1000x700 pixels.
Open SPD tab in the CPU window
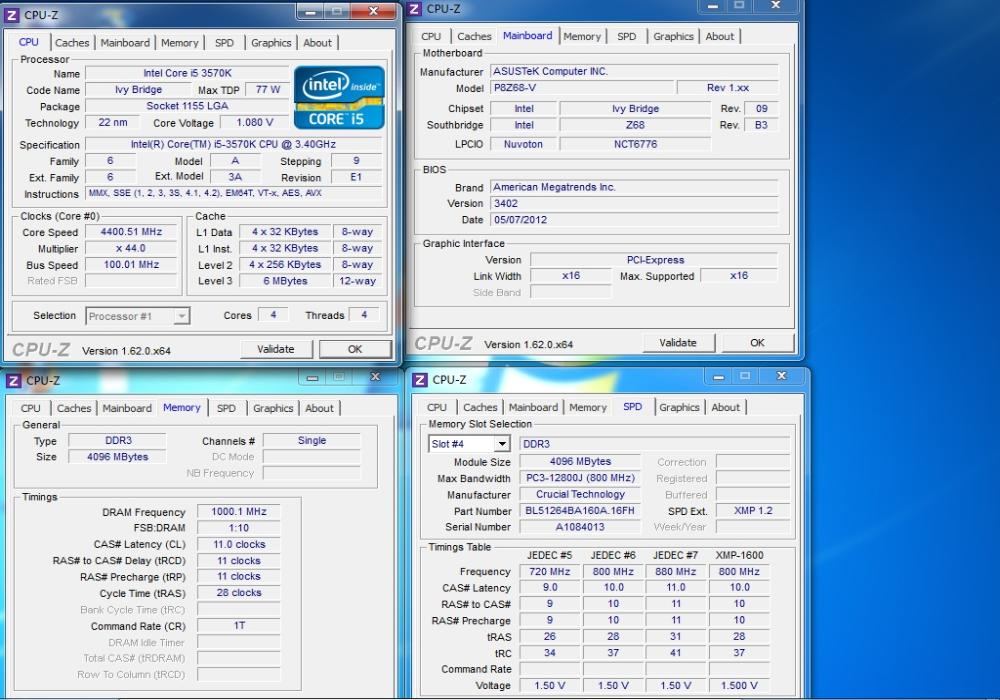point(224,43)
